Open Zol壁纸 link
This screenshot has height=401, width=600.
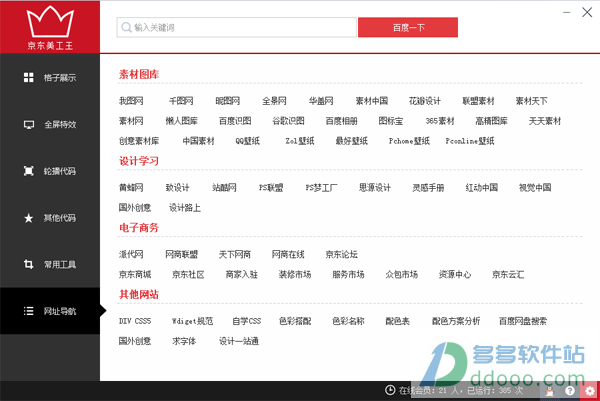300,141
